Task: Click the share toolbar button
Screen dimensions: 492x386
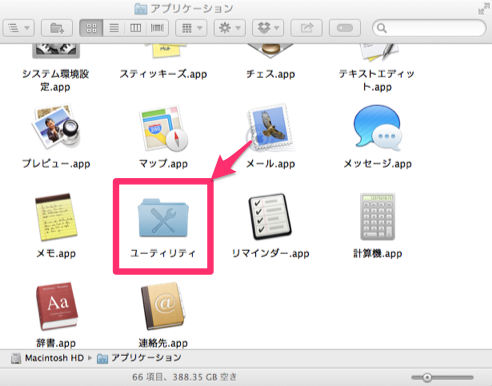Action: (307, 28)
